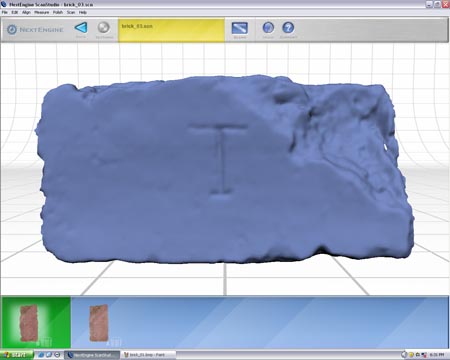Viewport: 450px width, 360px height.
Task: Click the blue Back arrow icon
Action: (x=81, y=28)
